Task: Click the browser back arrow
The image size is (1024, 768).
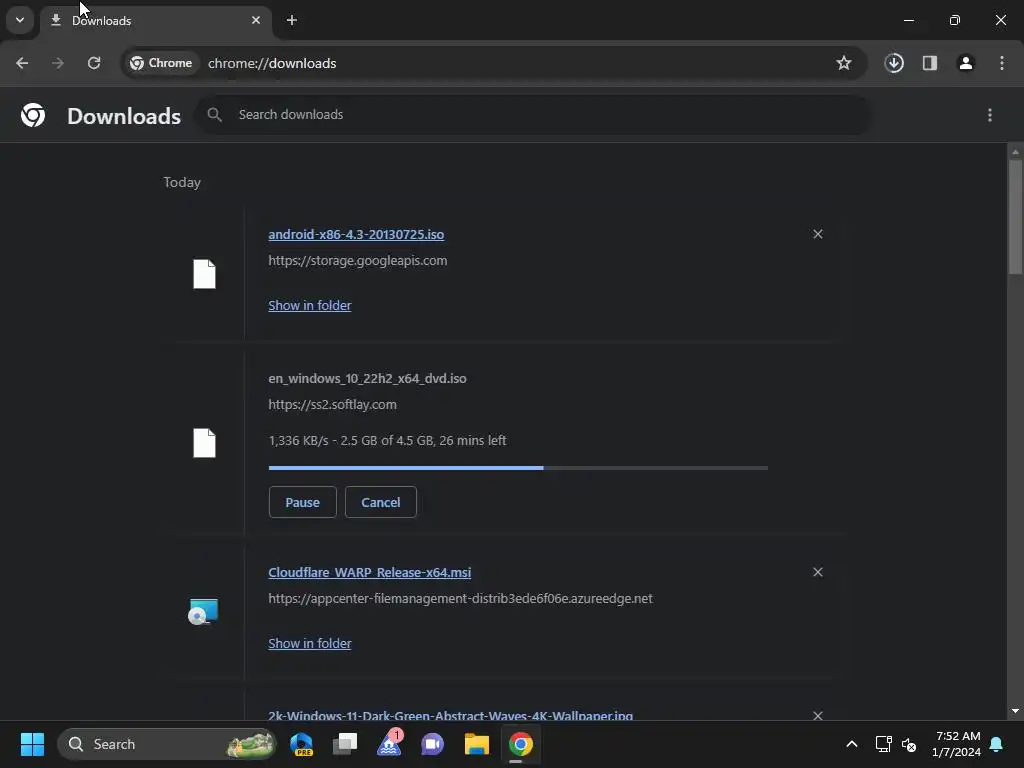Action: 22,63
